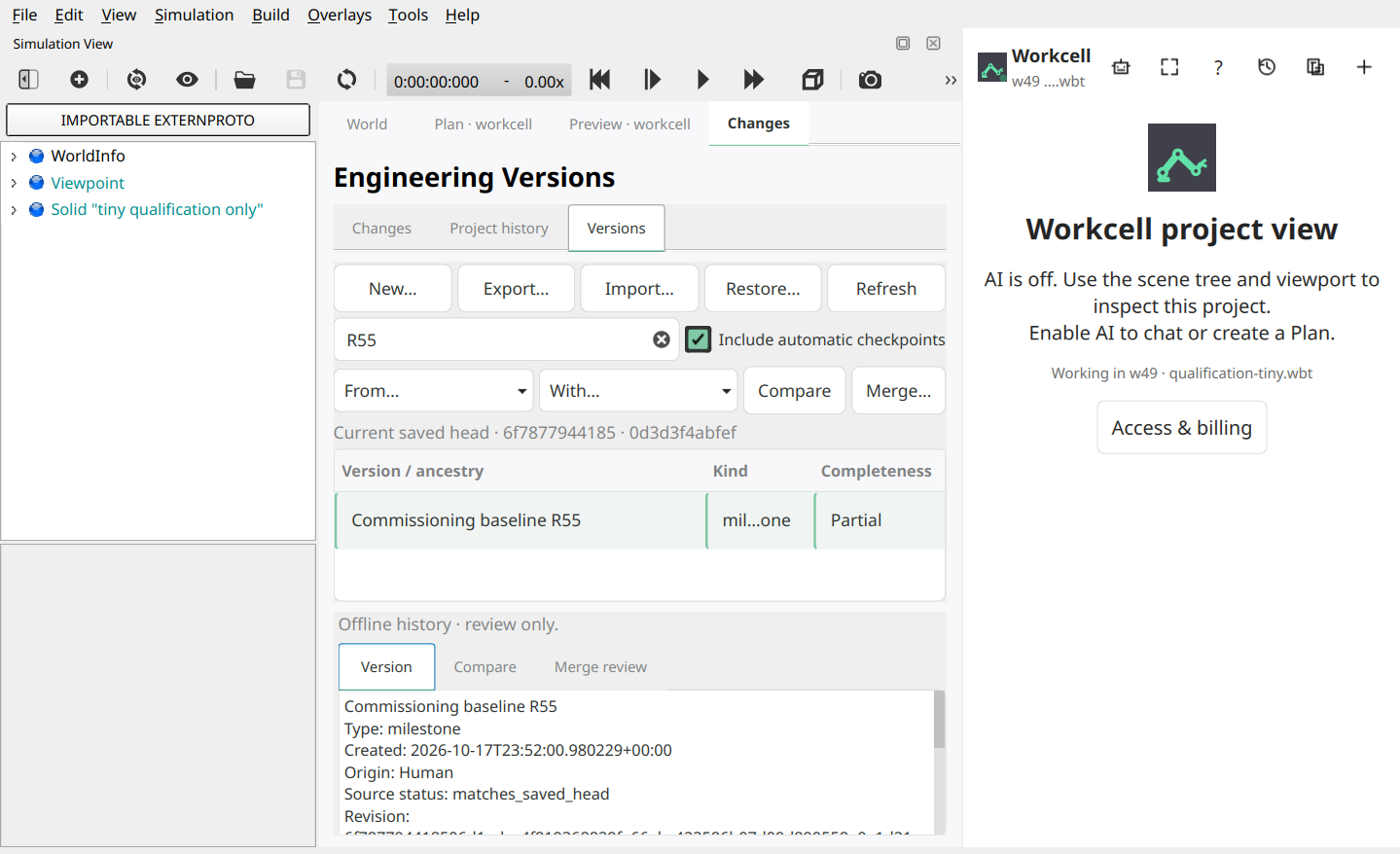This screenshot has height=854, width=1400.
Task: Click the Compare button
Action: click(x=794, y=391)
